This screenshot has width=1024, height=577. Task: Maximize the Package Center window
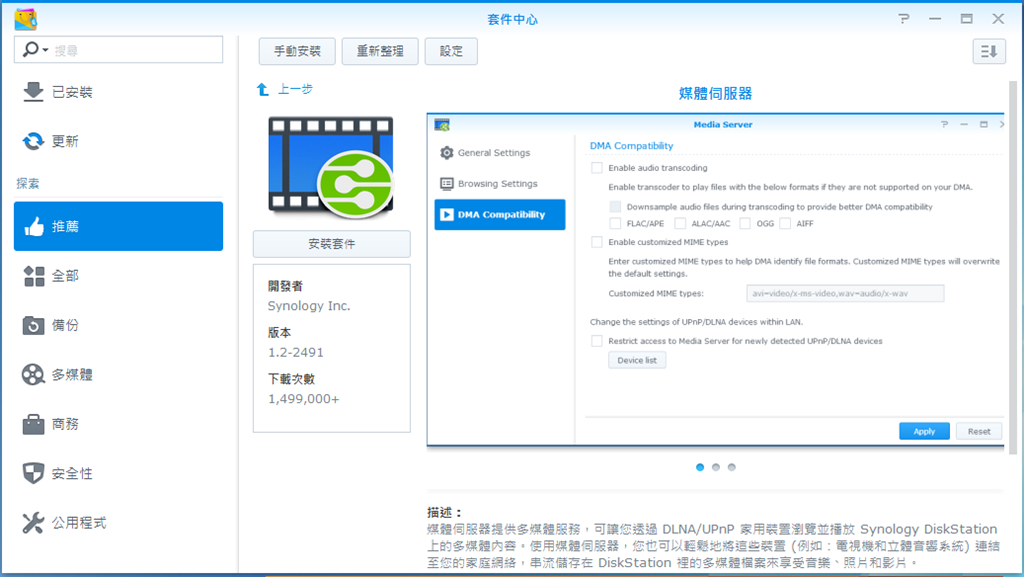pos(967,19)
